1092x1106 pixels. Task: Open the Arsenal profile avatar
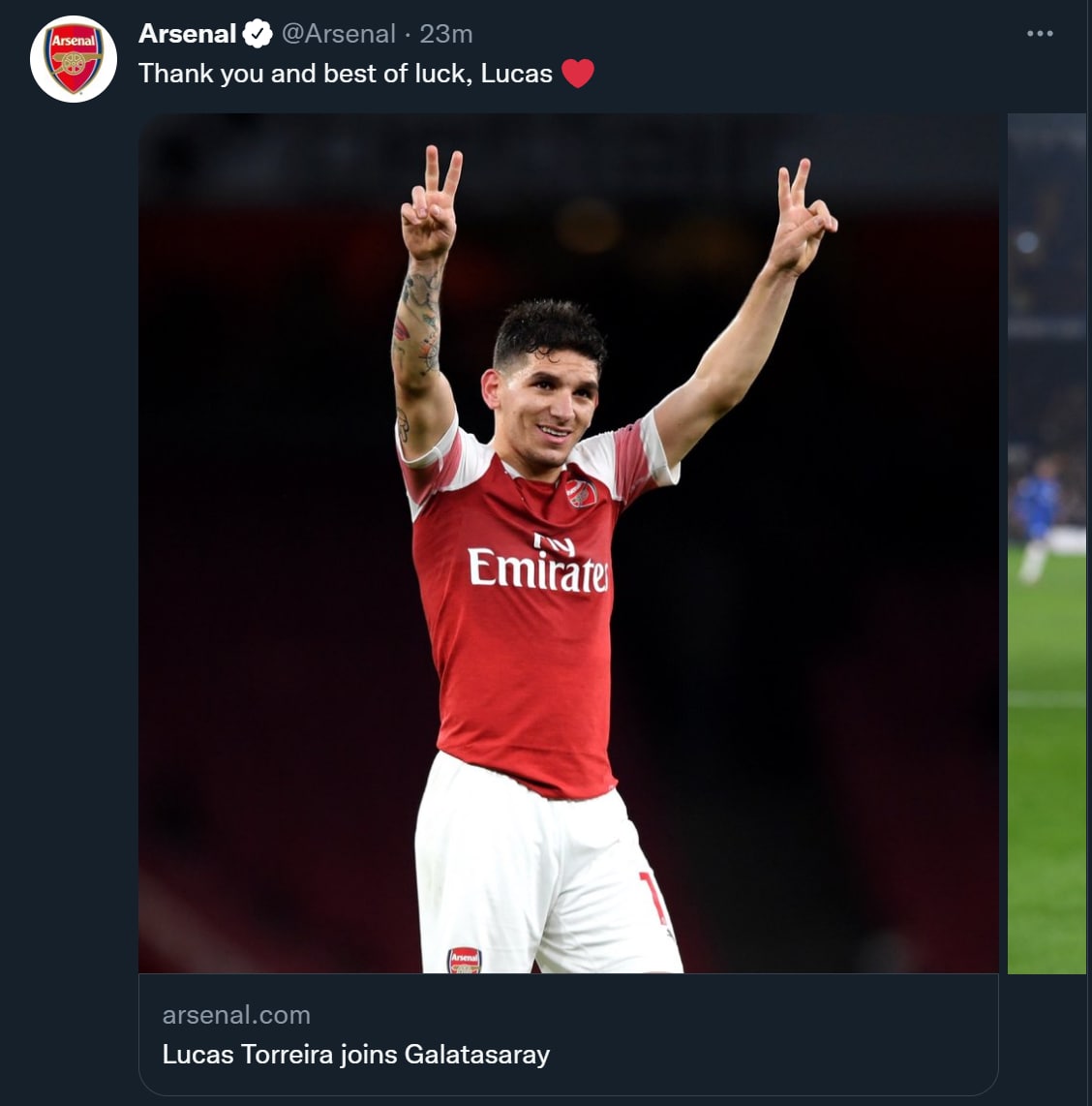tap(74, 59)
